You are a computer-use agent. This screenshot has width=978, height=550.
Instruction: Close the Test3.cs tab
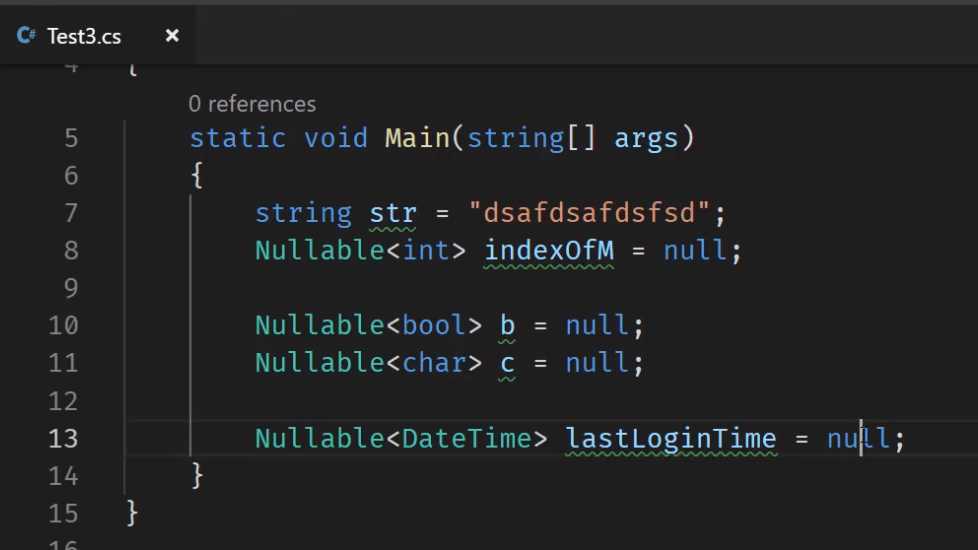tap(172, 36)
